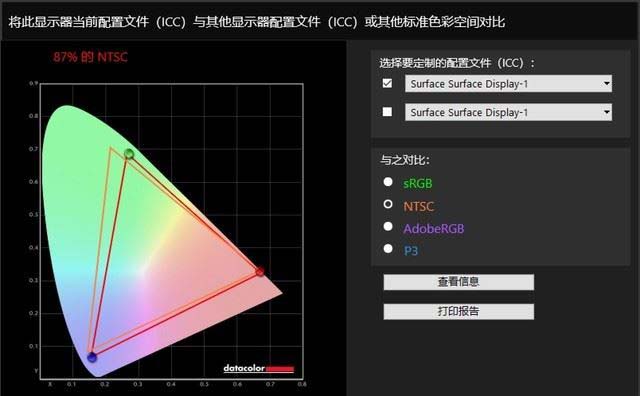This screenshot has height=396, width=640.
Task: Click the '与之对比:' section label
Action: [404, 160]
